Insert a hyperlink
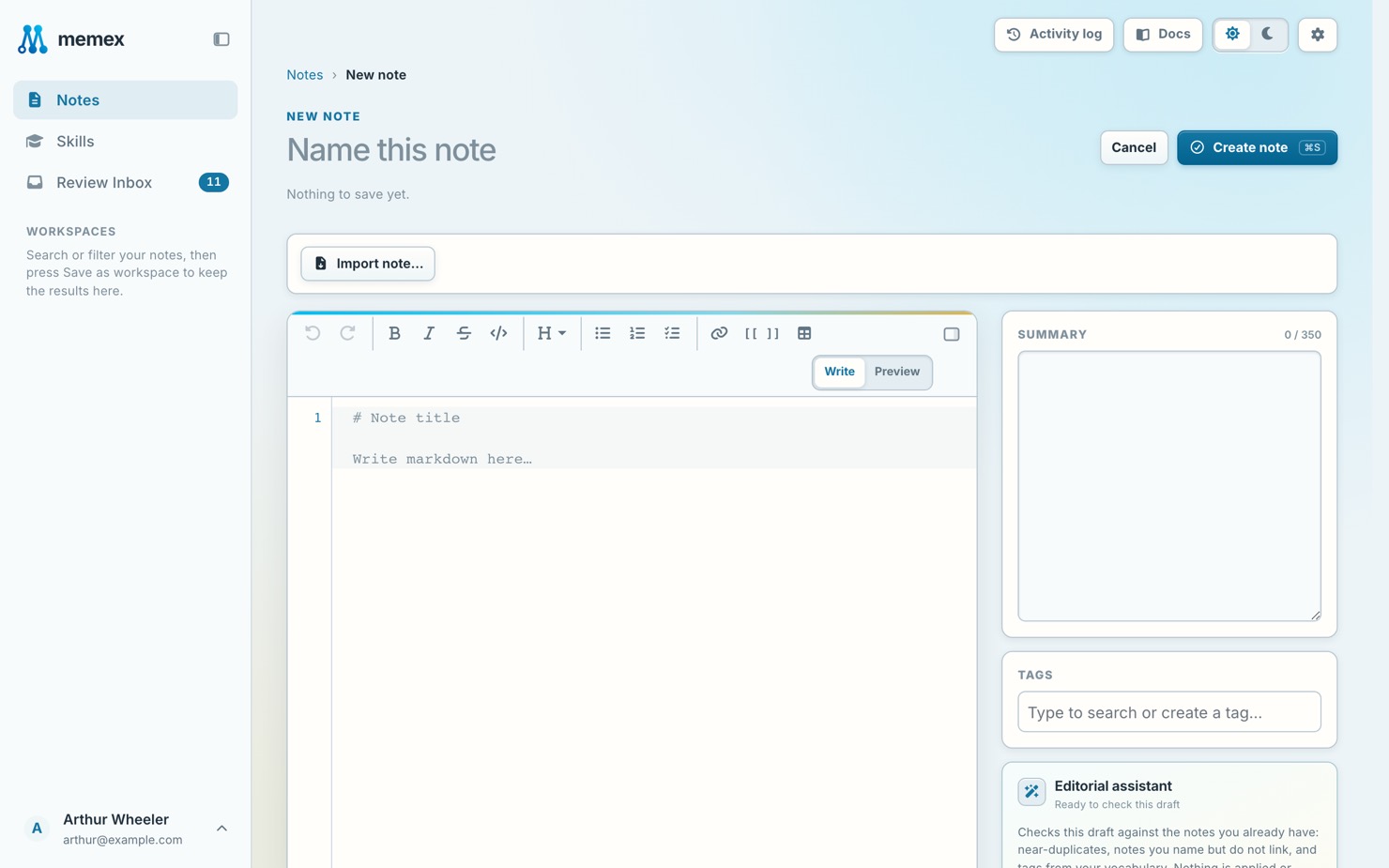The image size is (1389, 868). click(719, 333)
